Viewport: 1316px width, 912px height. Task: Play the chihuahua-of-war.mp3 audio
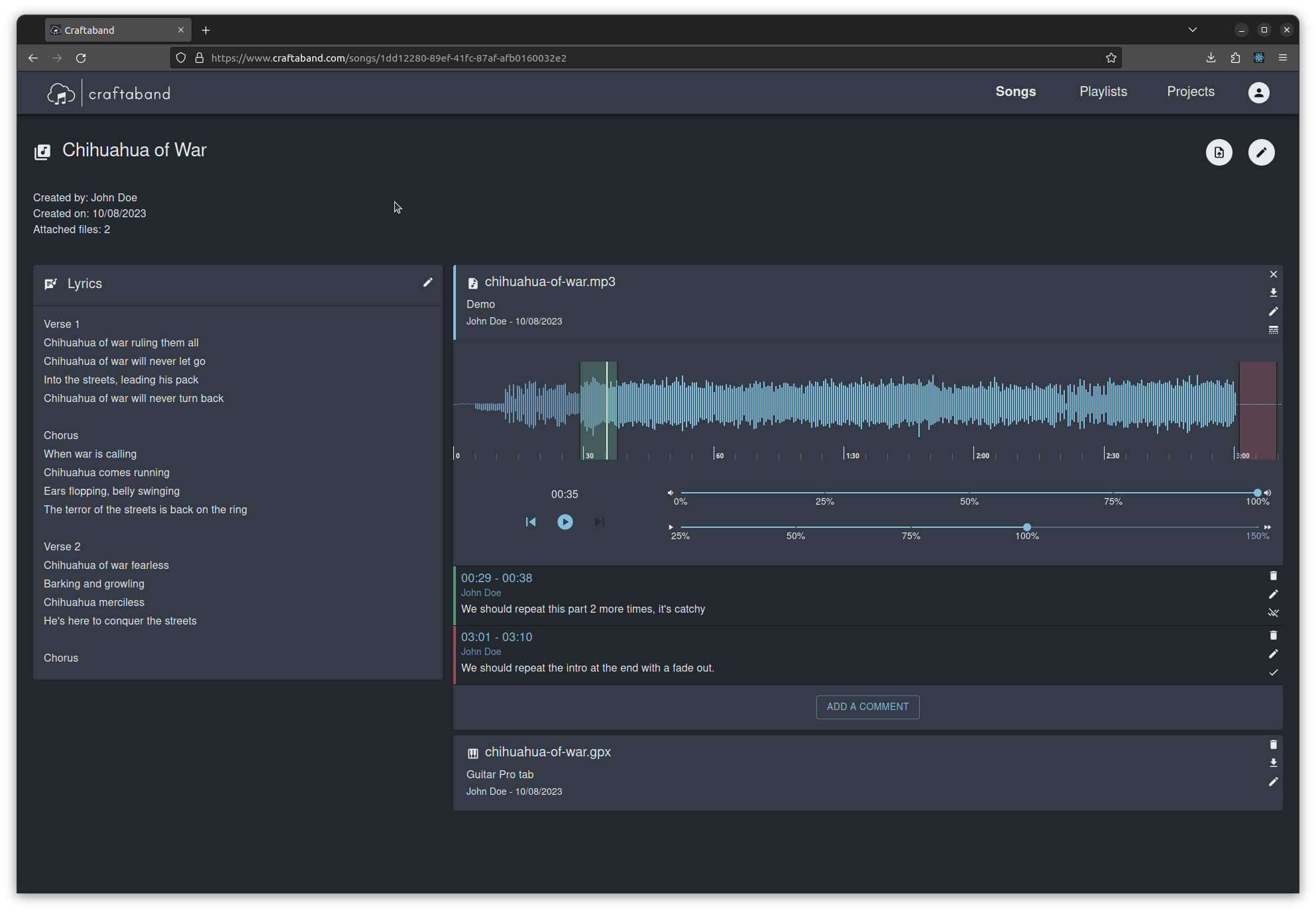[565, 522]
